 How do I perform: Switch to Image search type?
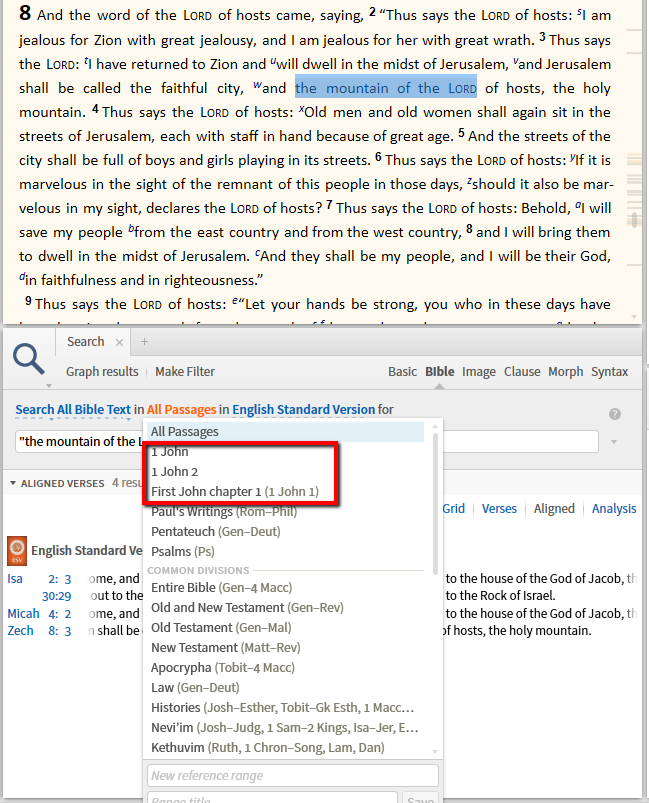(478, 372)
